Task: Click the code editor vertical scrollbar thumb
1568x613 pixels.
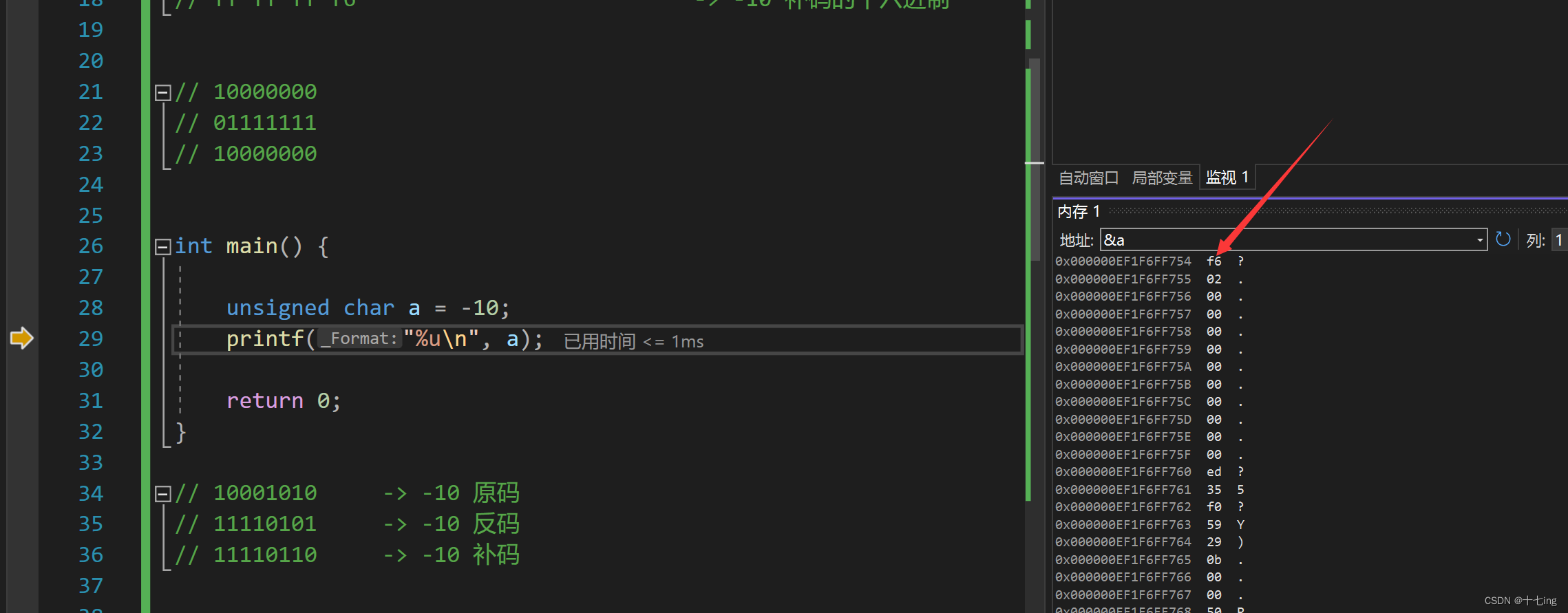Action: click(1034, 160)
